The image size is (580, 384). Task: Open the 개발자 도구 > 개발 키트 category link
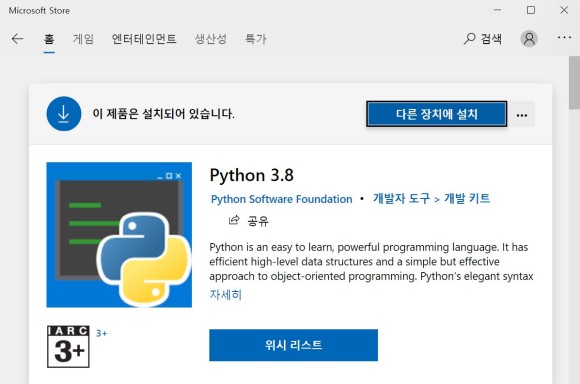(431, 199)
